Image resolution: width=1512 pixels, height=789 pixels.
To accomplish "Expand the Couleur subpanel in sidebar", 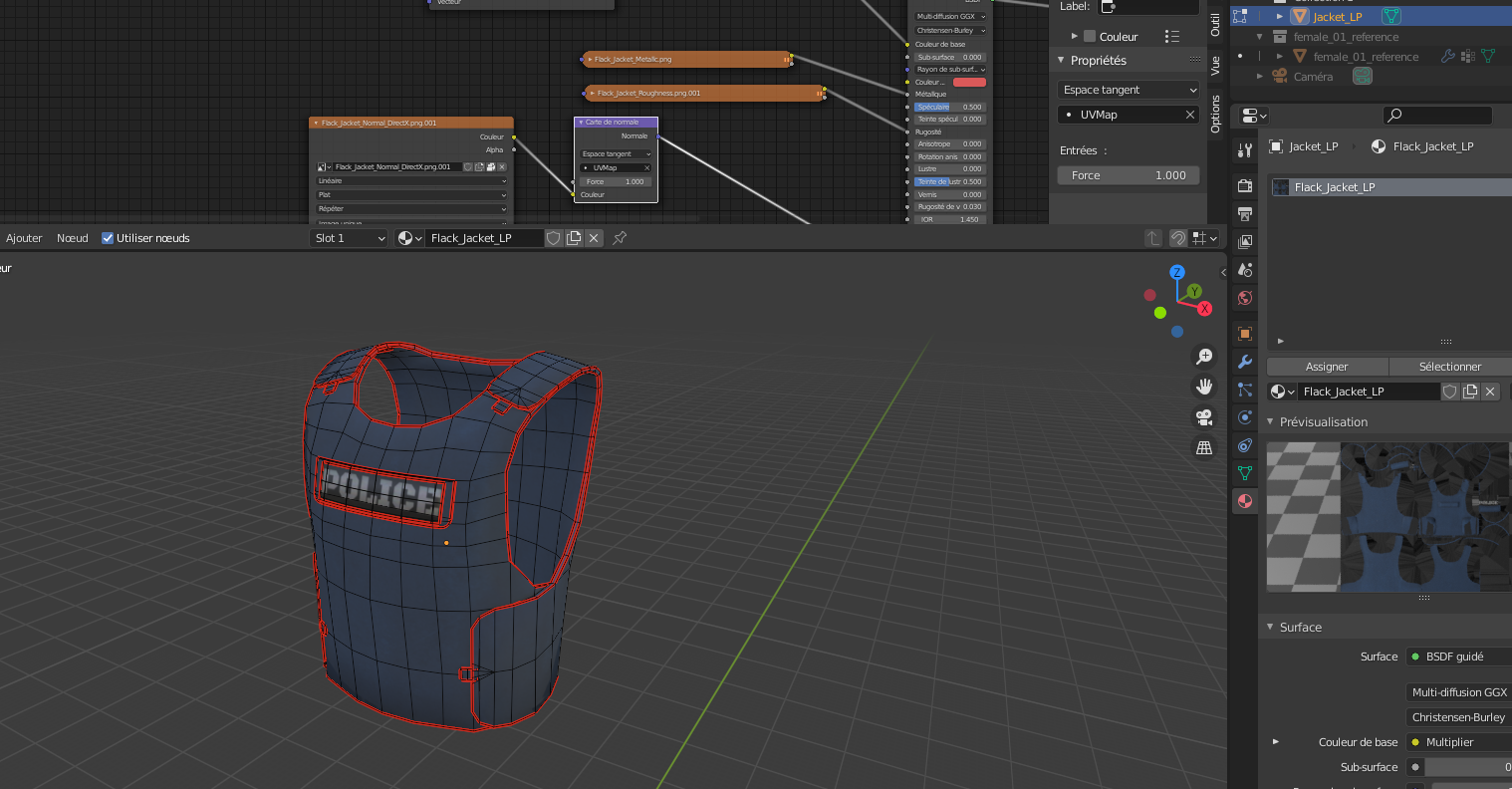I will [1074, 37].
